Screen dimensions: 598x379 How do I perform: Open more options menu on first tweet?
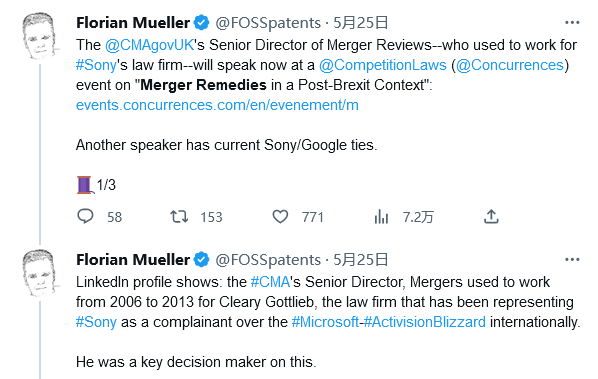(572, 23)
